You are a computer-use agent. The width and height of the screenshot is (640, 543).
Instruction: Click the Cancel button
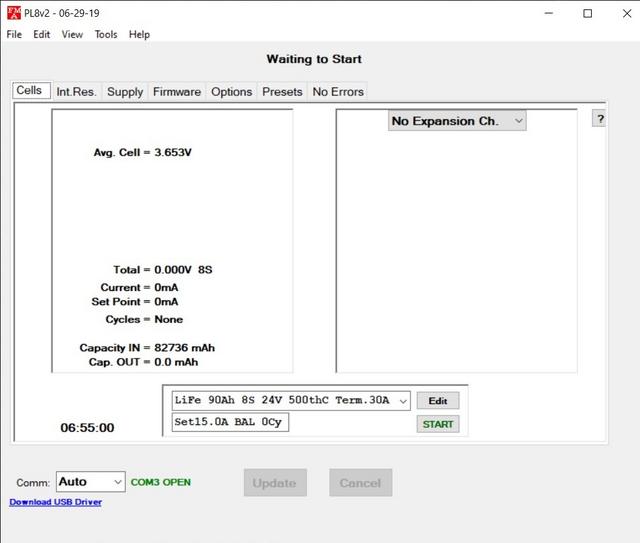tap(360, 483)
